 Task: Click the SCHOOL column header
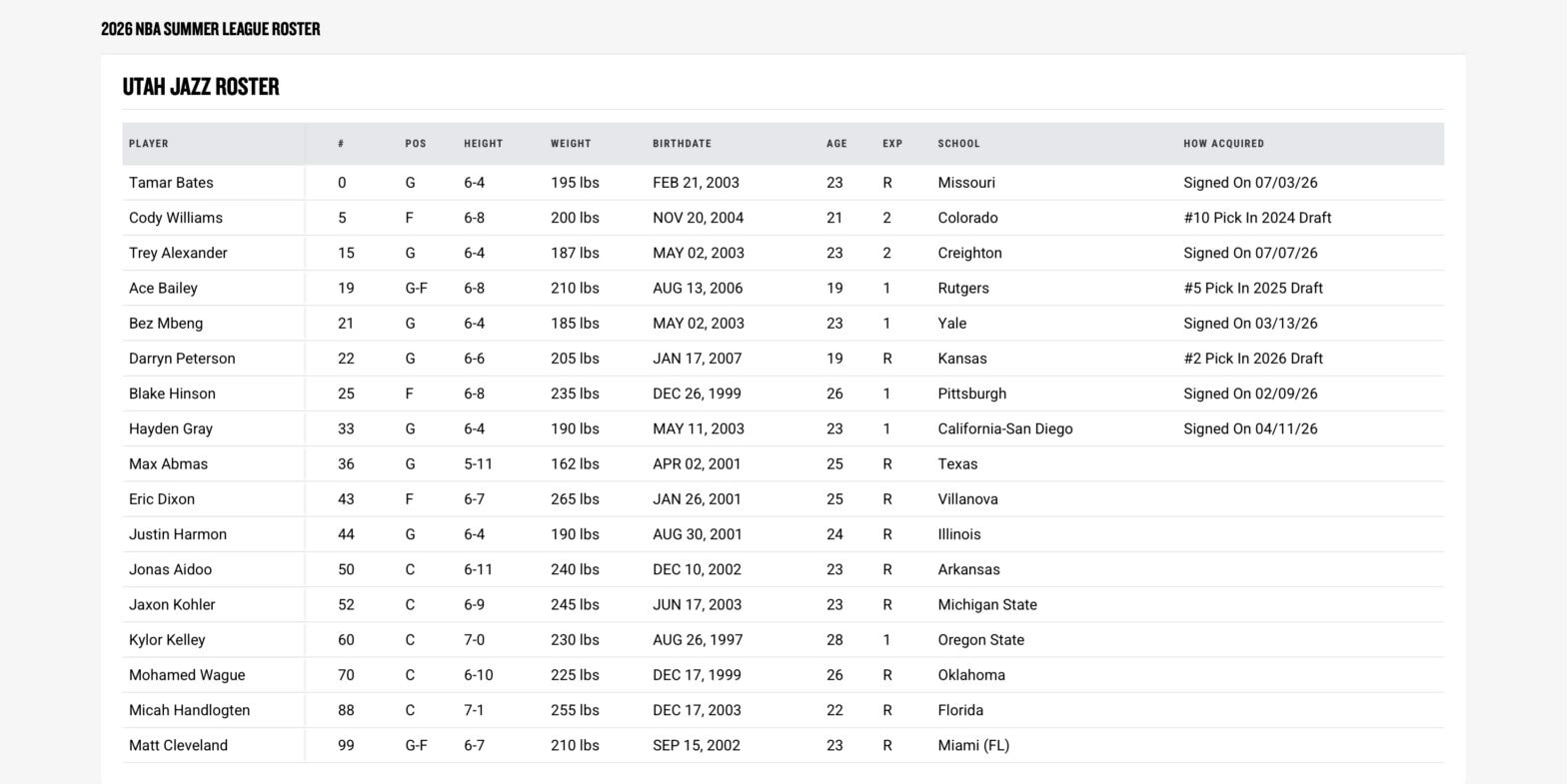(959, 144)
